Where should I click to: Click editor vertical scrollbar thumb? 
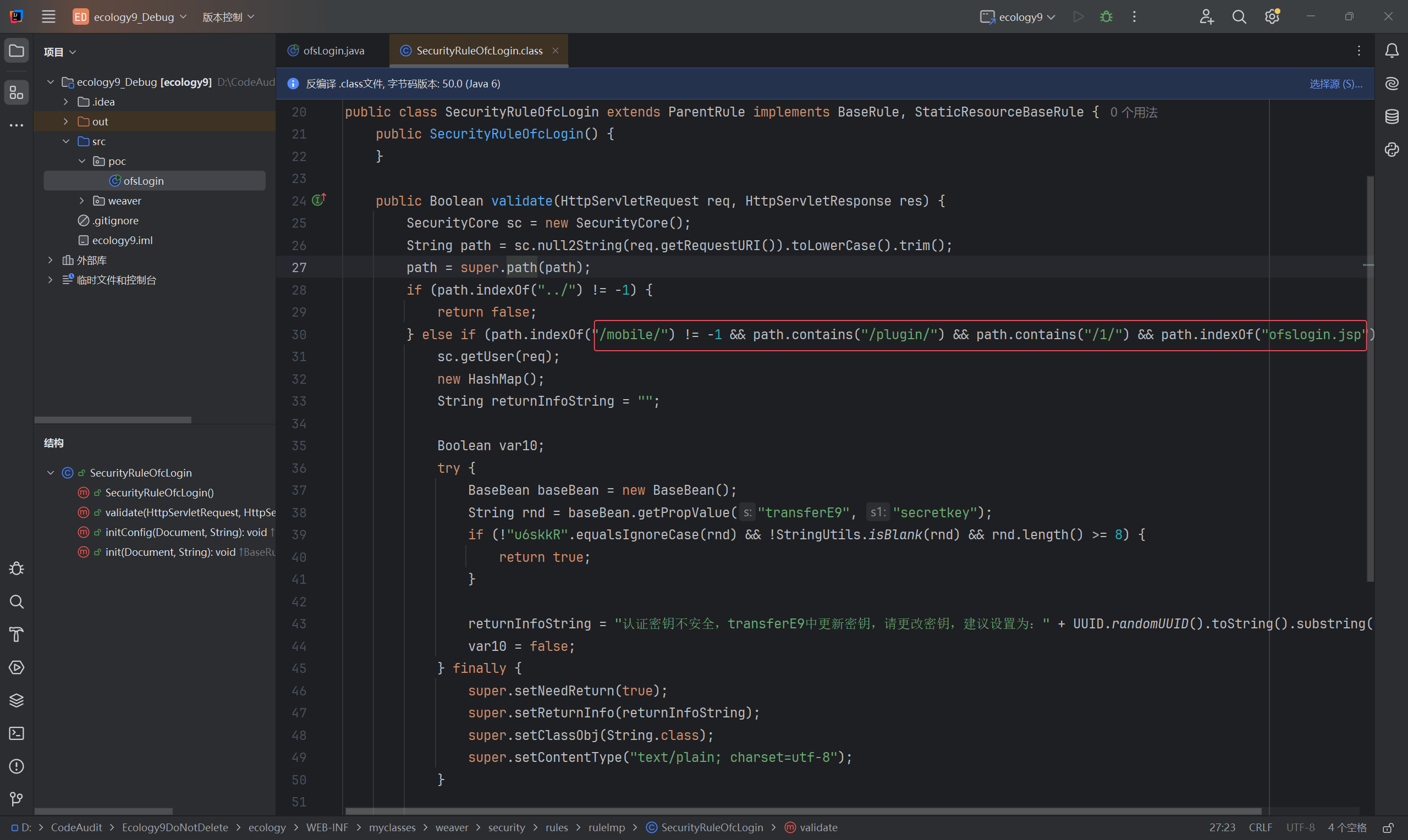pos(1370,378)
